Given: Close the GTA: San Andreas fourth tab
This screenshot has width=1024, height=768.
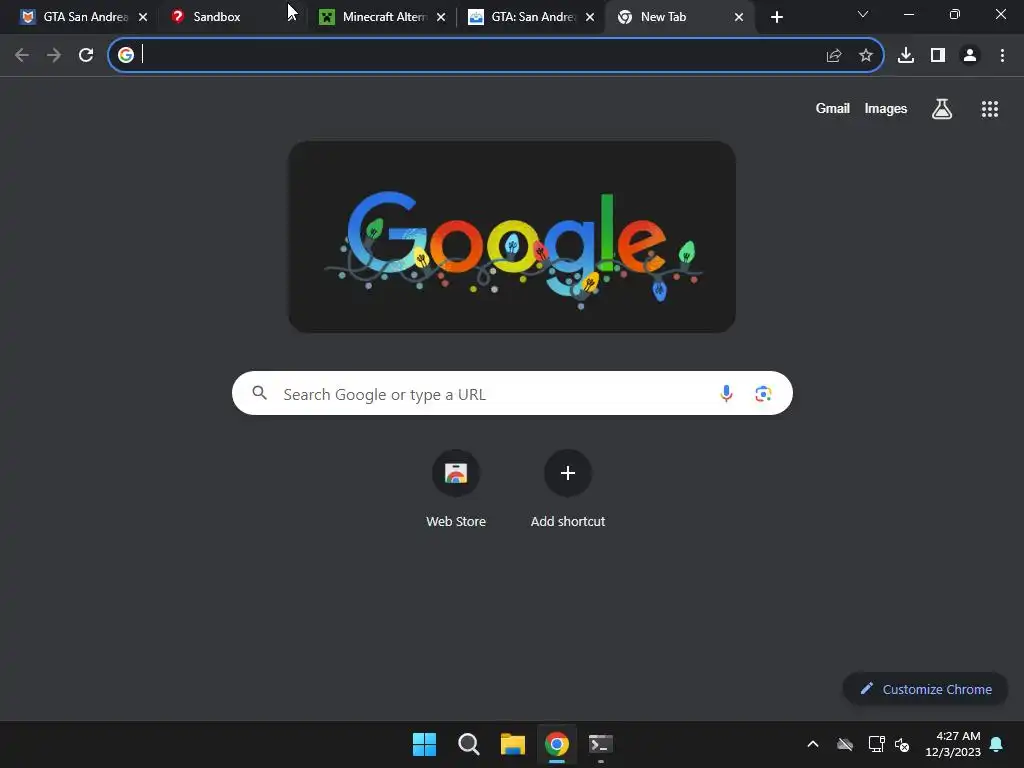Looking at the screenshot, I should [x=590, y=18].
